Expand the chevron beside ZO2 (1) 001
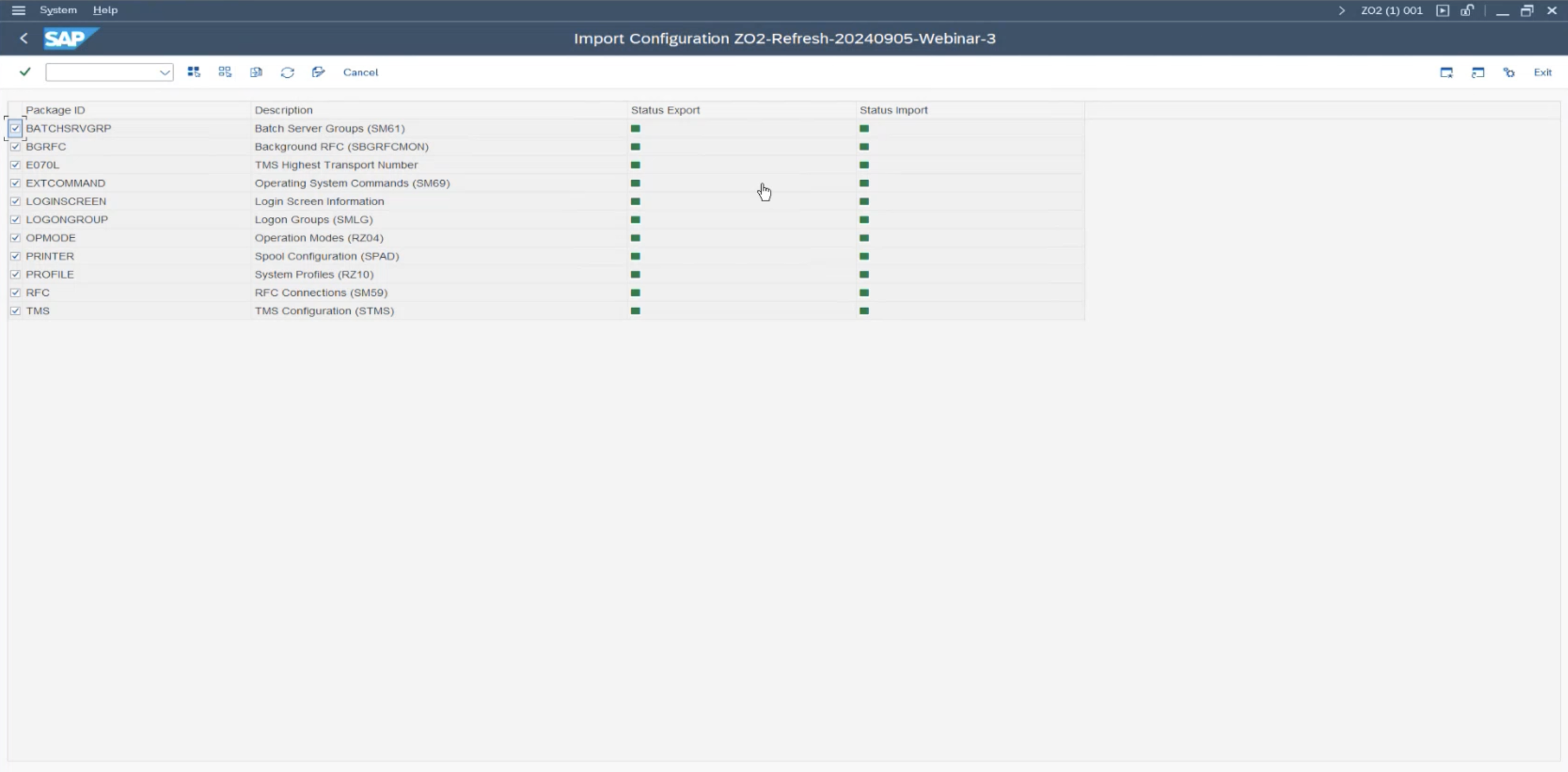This screenshot has height=772, width=1568. pos(1342,11)
